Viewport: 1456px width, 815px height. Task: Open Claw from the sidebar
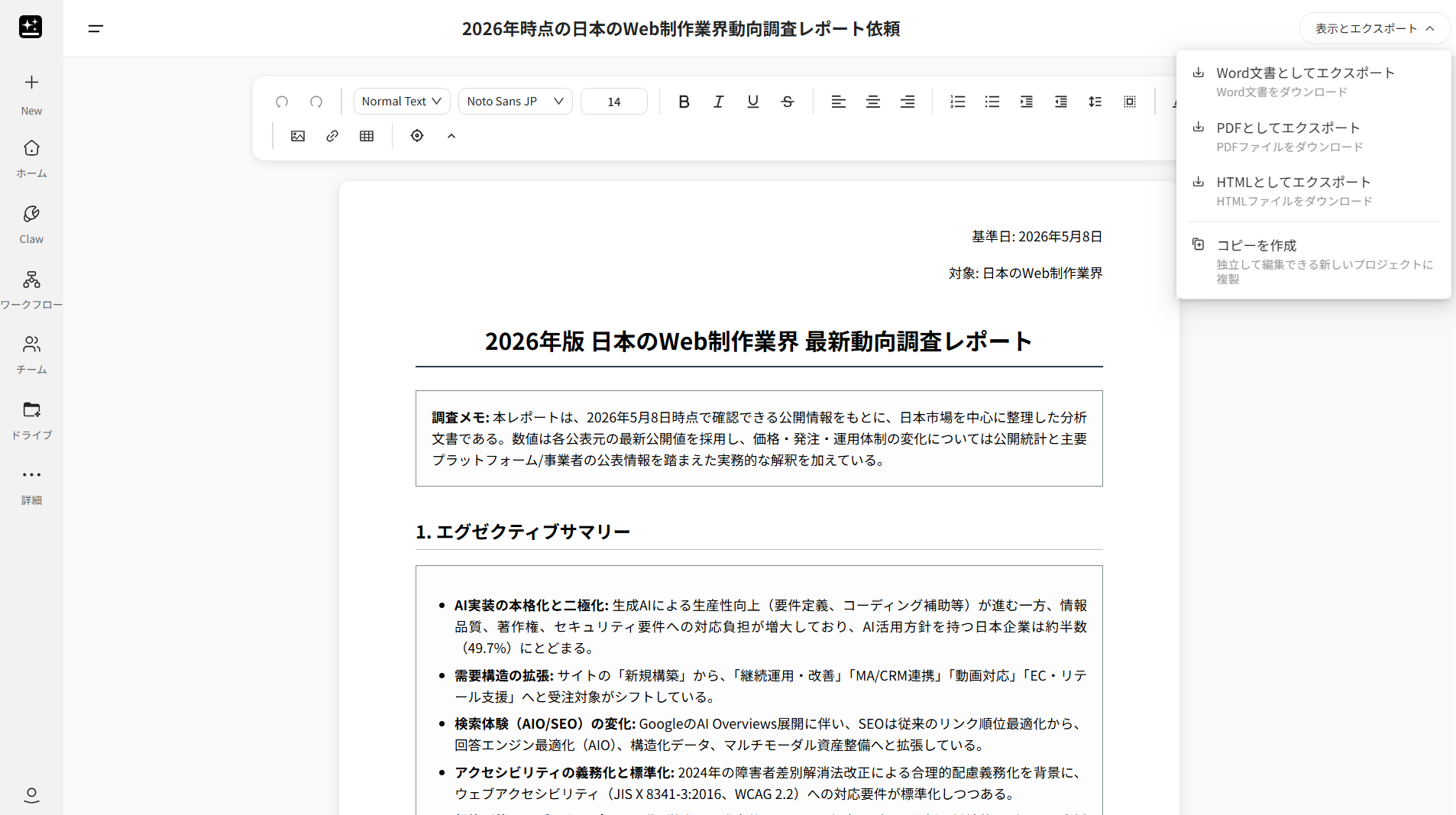point(31,225)
